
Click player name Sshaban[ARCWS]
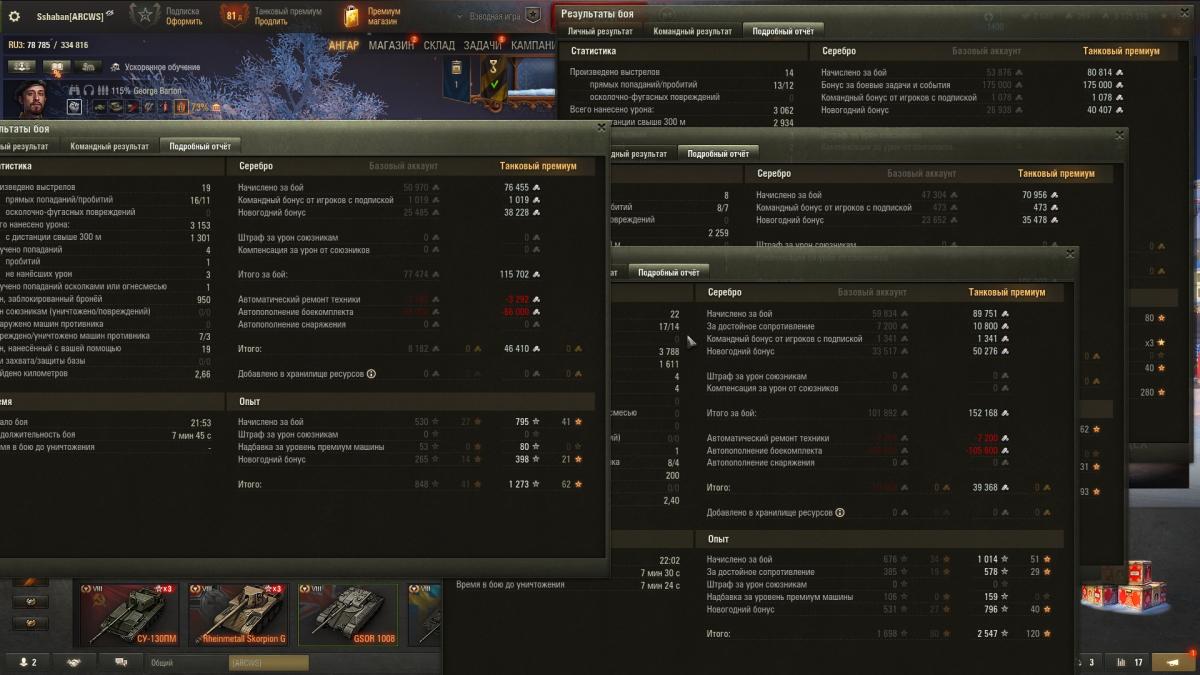tap(70, 16)
